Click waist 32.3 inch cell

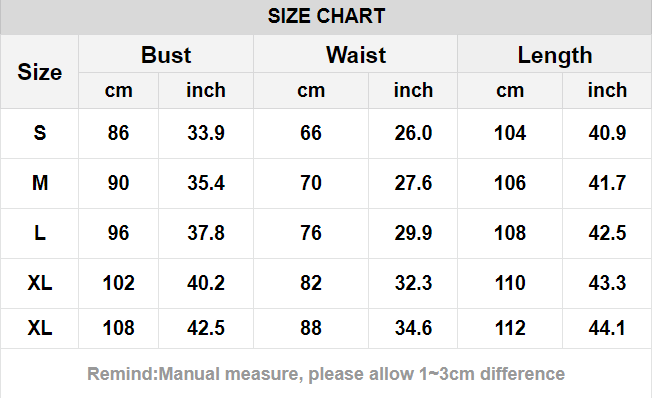coord(413,283)
